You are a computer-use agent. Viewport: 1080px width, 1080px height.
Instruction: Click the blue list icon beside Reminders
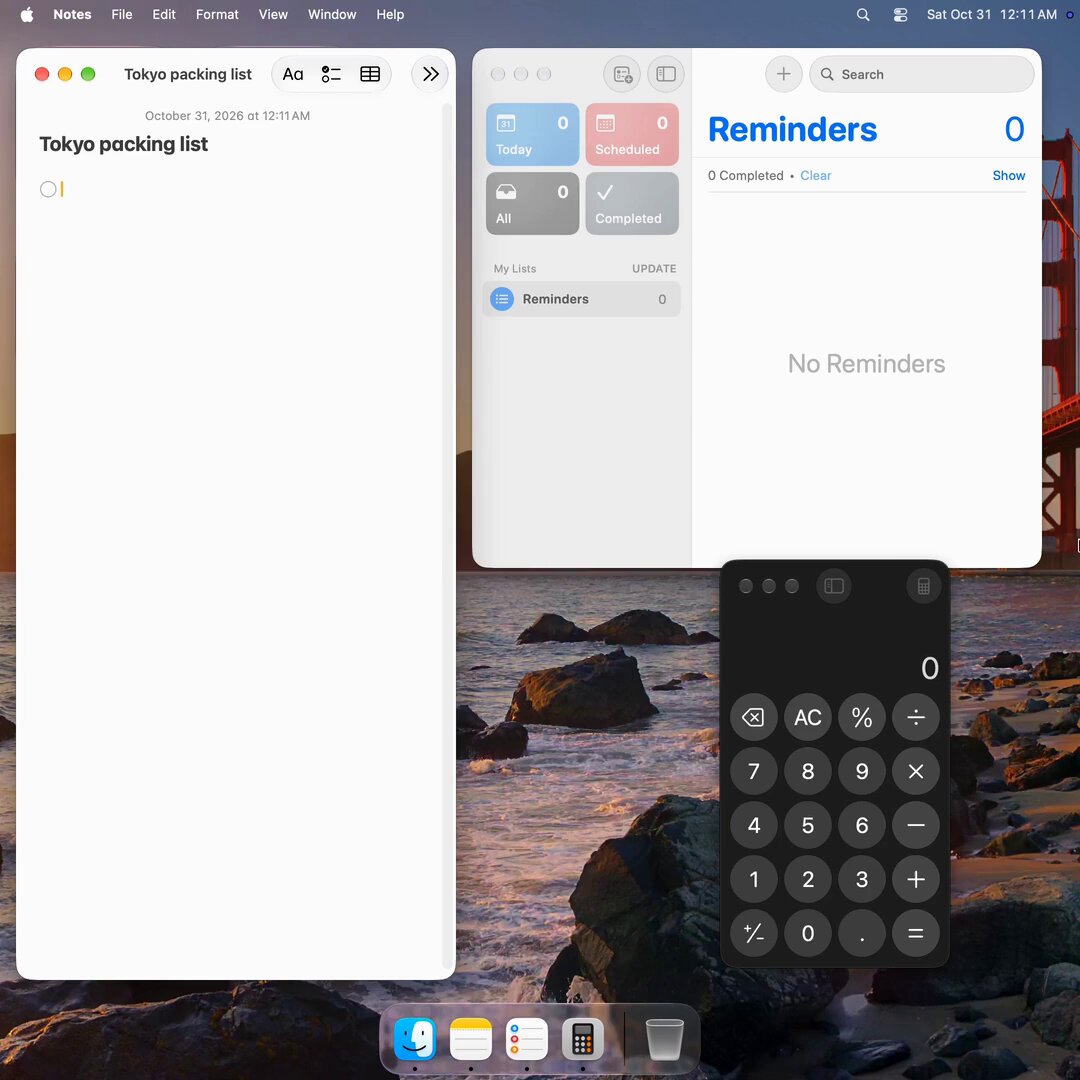point(501,299)
